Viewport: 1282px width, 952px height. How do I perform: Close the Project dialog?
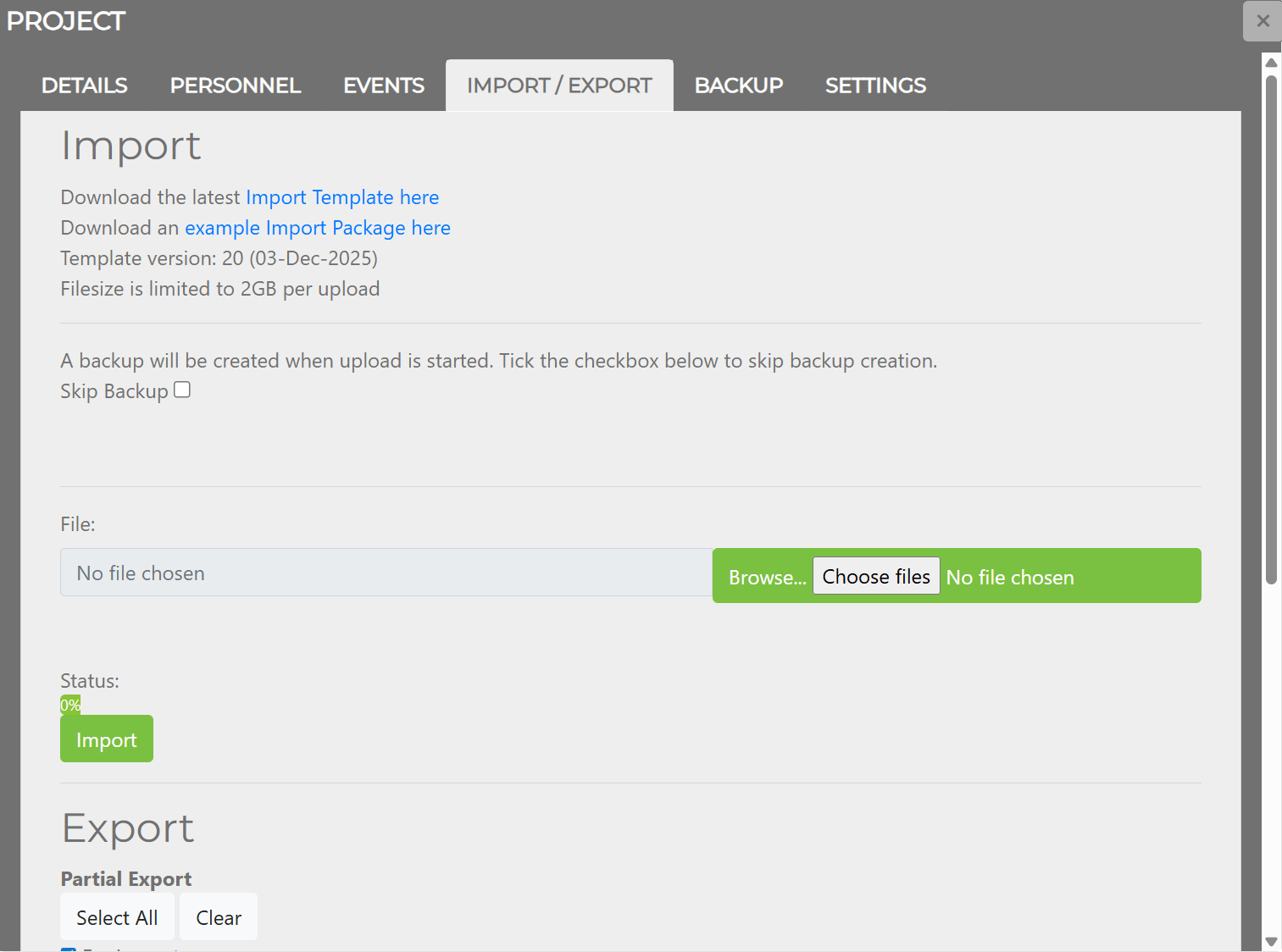1263,21
